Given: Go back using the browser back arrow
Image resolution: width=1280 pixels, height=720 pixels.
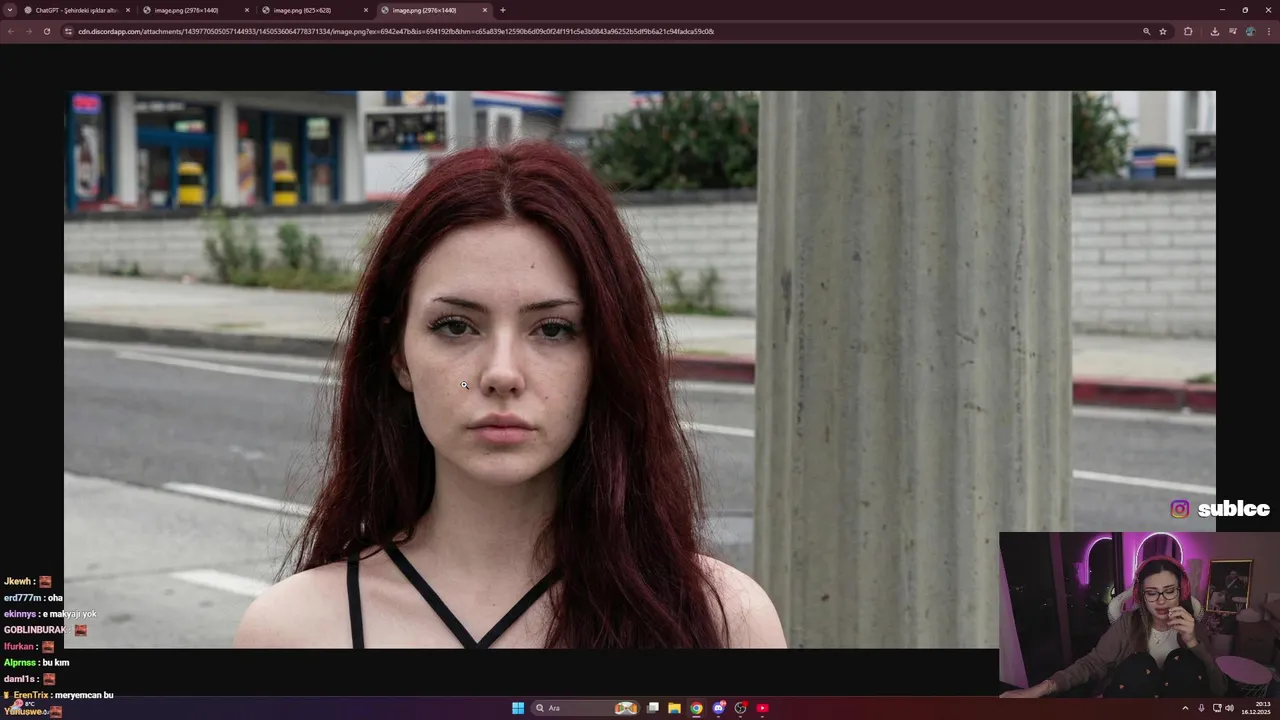Looking at the screenshot, I should pos(11,31).
